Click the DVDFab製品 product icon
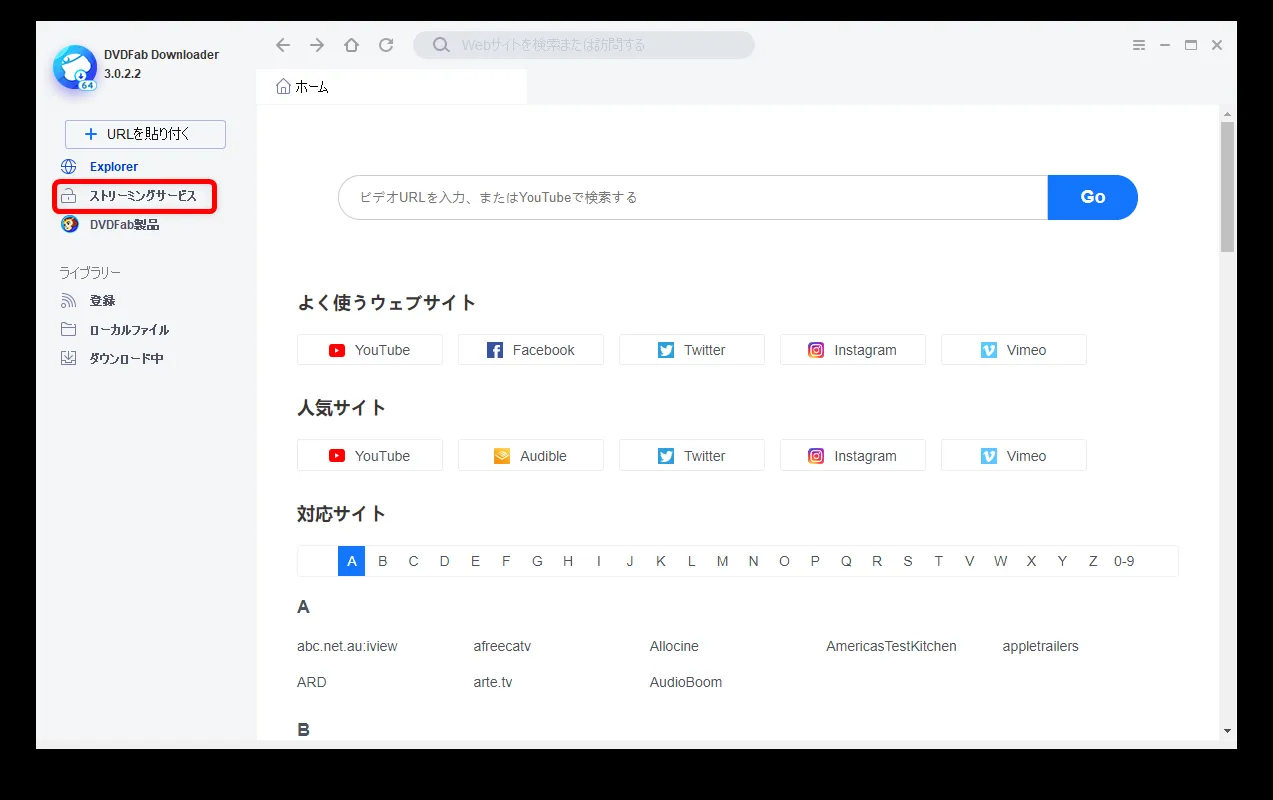Screen dimensions: 1273x800 (69, 224)
